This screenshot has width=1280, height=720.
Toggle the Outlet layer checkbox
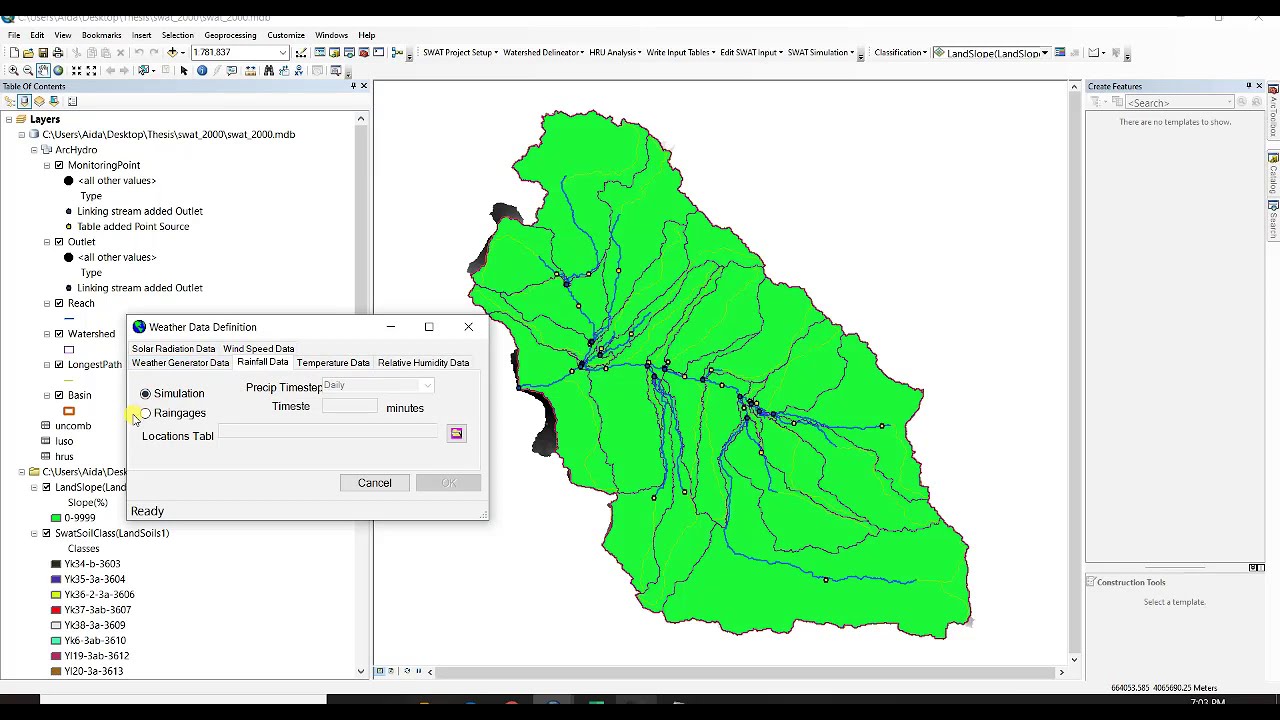point(59,242)
